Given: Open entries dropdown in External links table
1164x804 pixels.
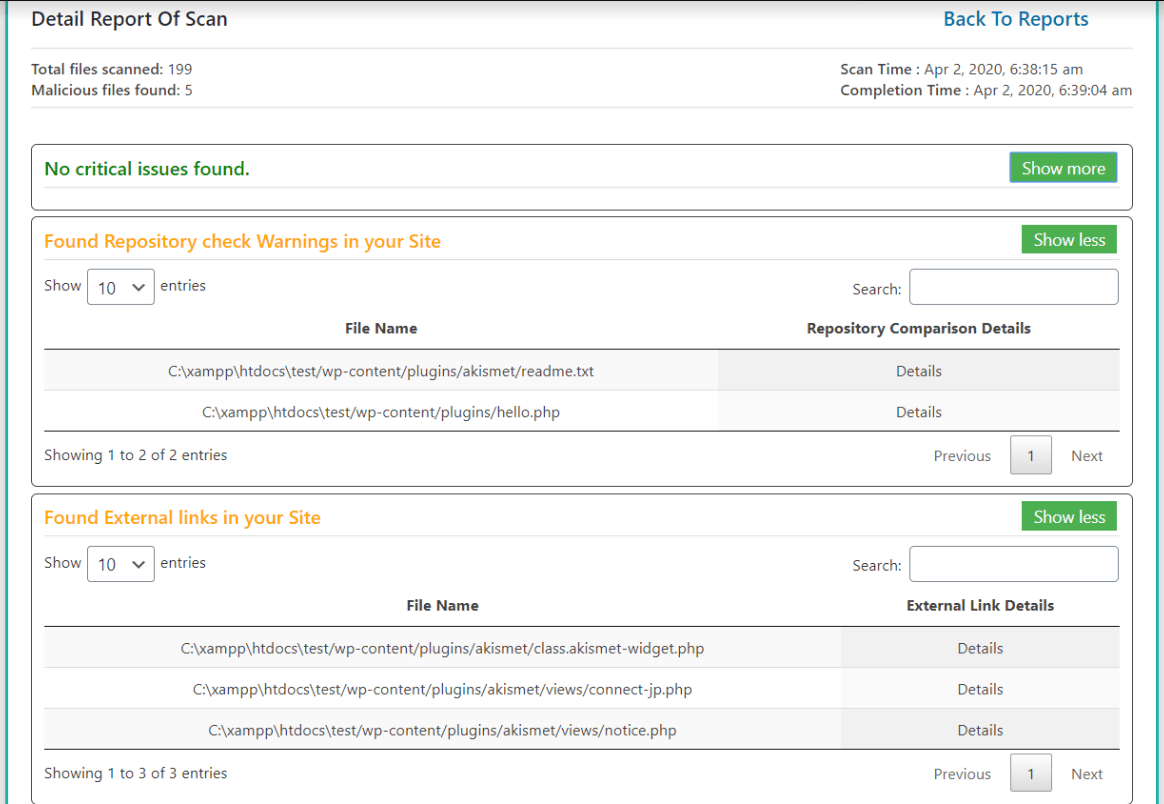Looking at the screenshot, I should 121,564.
